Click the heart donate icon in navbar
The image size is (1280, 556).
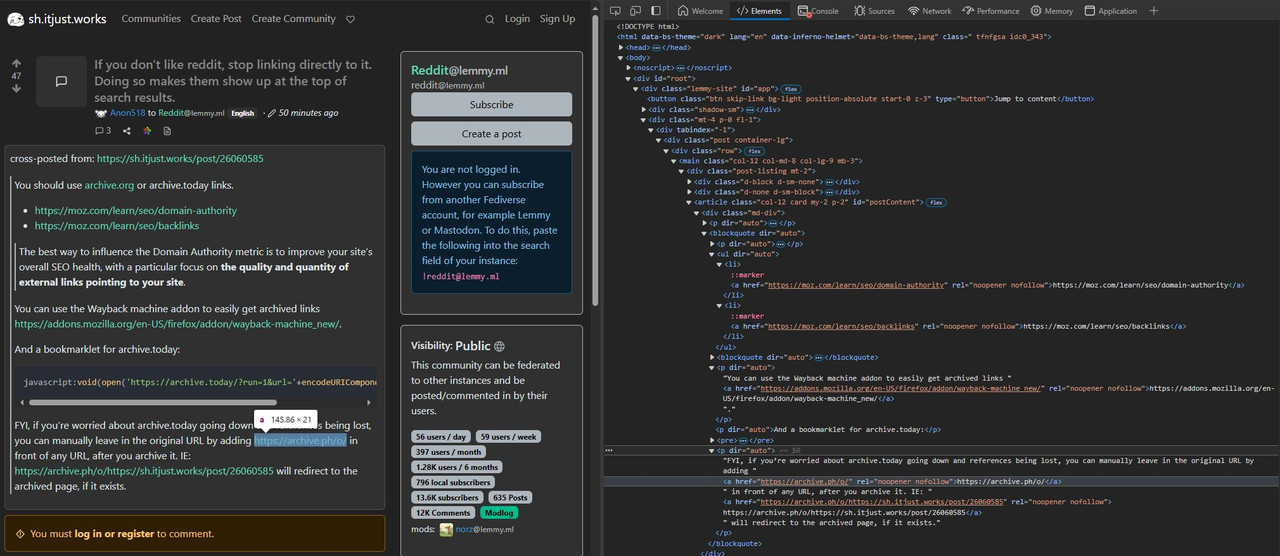coord(350,19)
